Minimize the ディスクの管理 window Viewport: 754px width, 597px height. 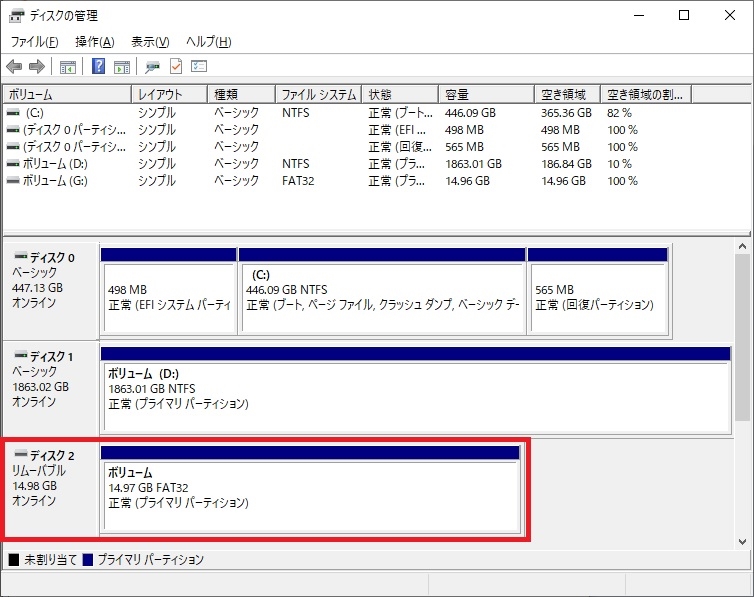tap(639, 15)
